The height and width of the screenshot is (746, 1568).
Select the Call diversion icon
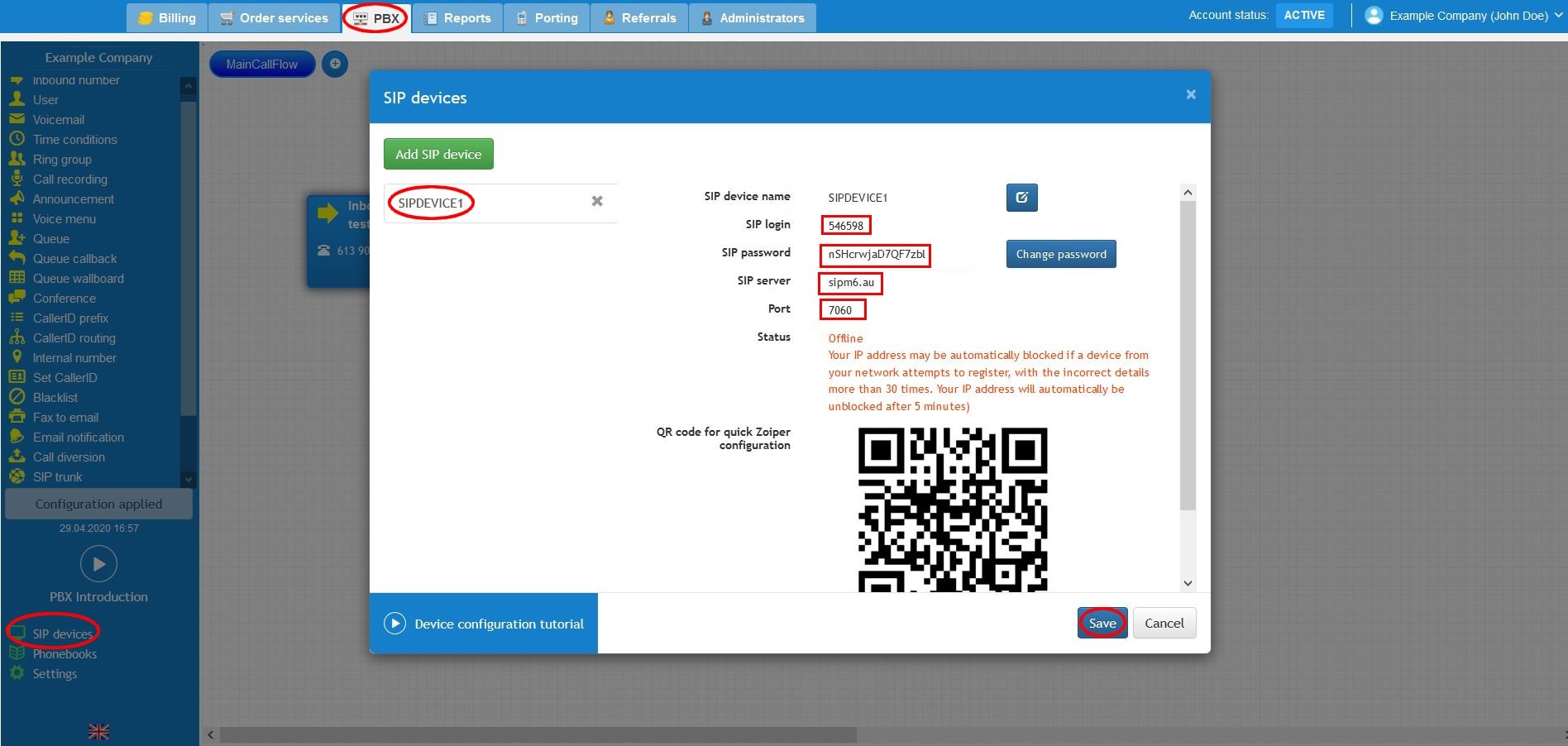[17, 457]
